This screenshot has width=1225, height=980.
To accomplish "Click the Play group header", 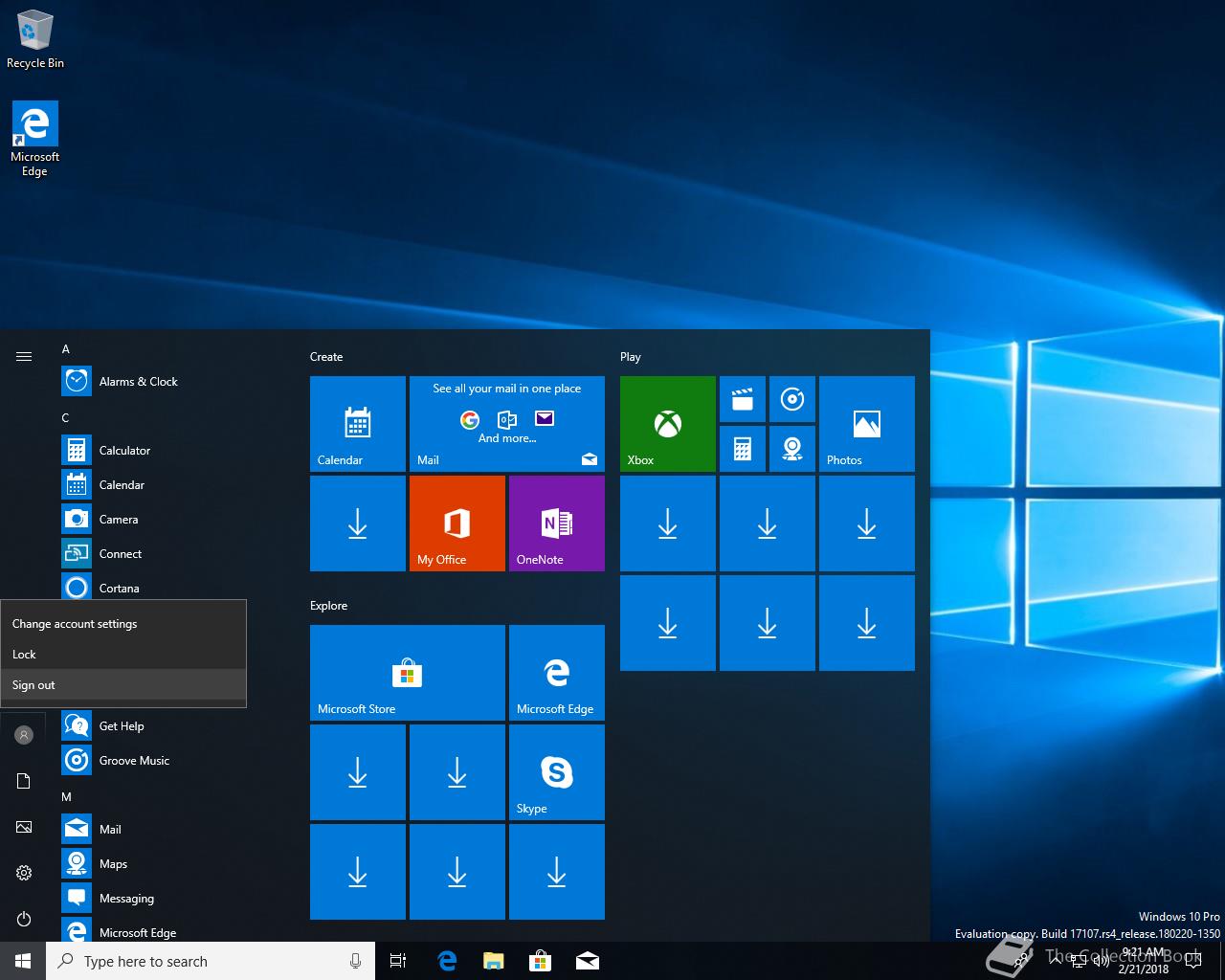I will 631,357.
